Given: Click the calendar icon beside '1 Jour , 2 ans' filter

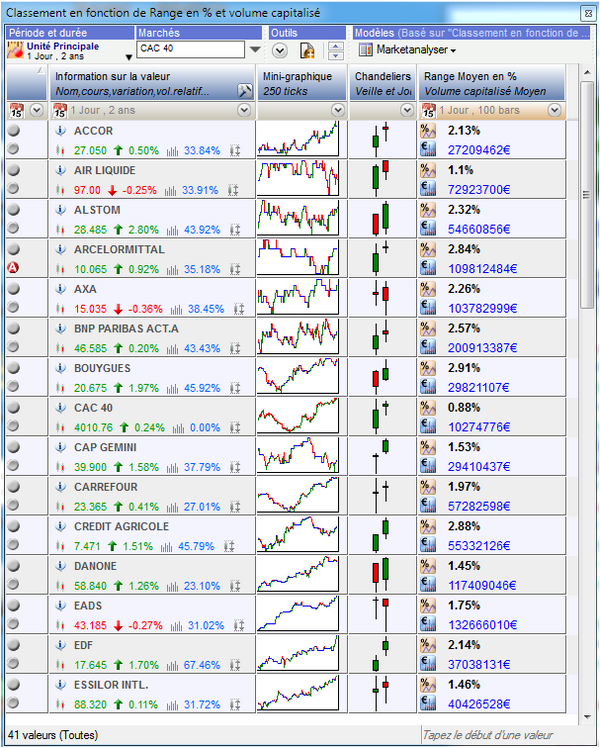Looking at the screenshot, I should pyautogui.click(x=60, y=111).
